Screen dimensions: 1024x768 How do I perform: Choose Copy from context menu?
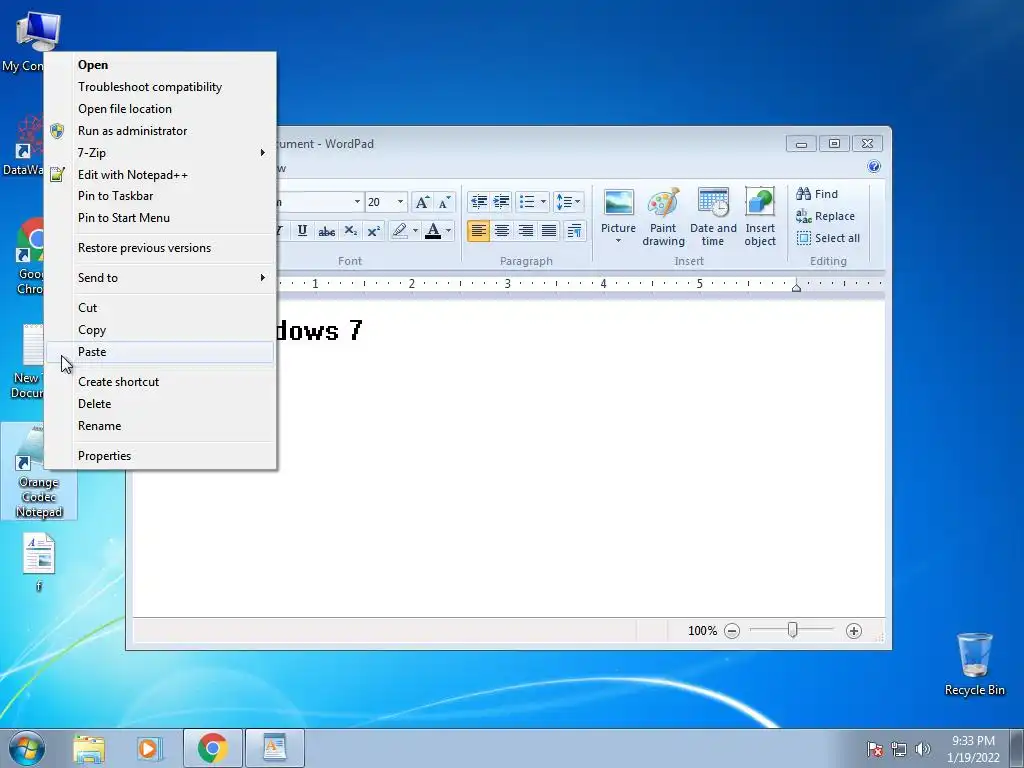[x=160, y=330]
